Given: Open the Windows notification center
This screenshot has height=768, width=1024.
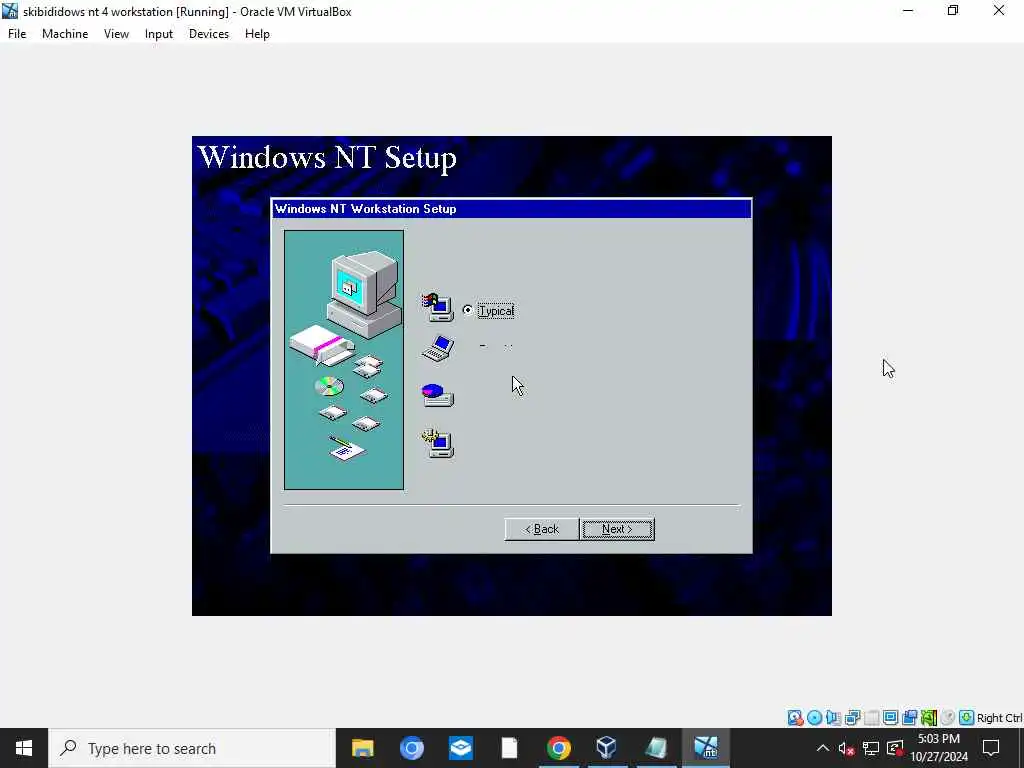Looking at the screenshot, I should pyautogui.click(x=991, y=748).
